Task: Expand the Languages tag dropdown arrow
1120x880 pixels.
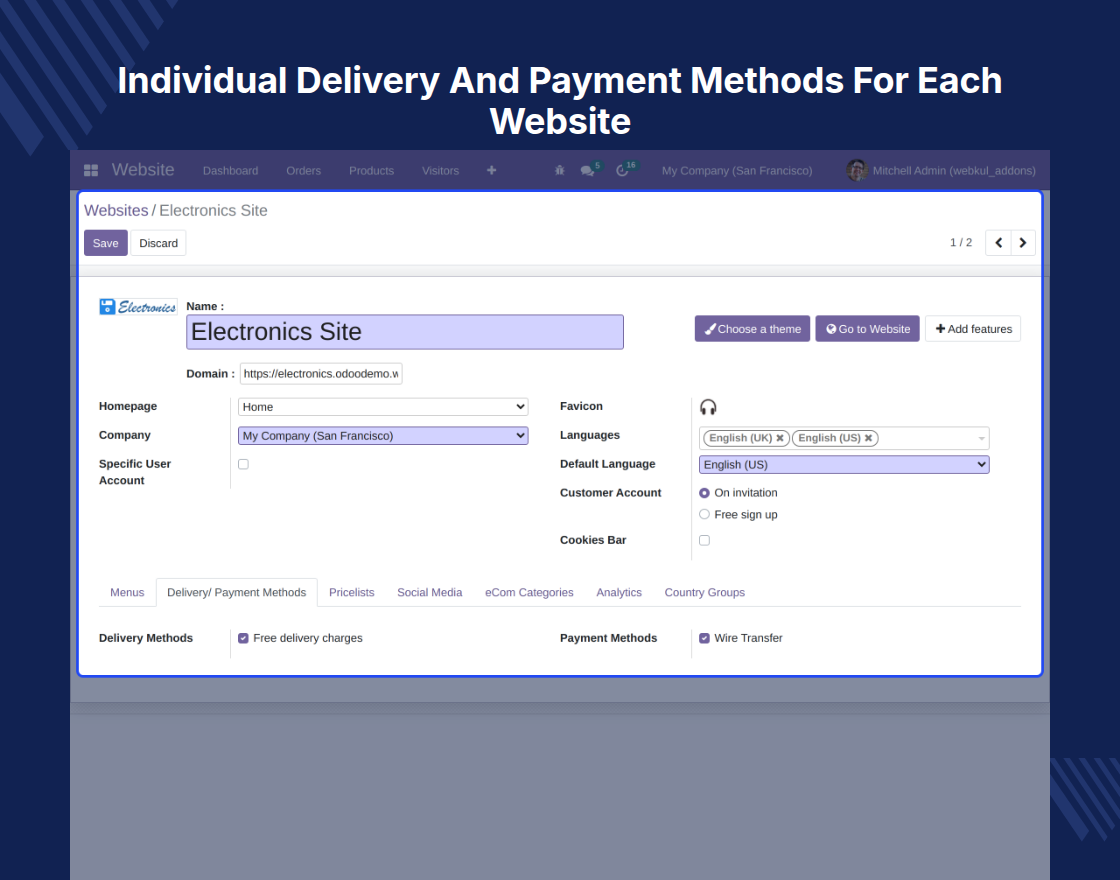Action: [981, 438]
